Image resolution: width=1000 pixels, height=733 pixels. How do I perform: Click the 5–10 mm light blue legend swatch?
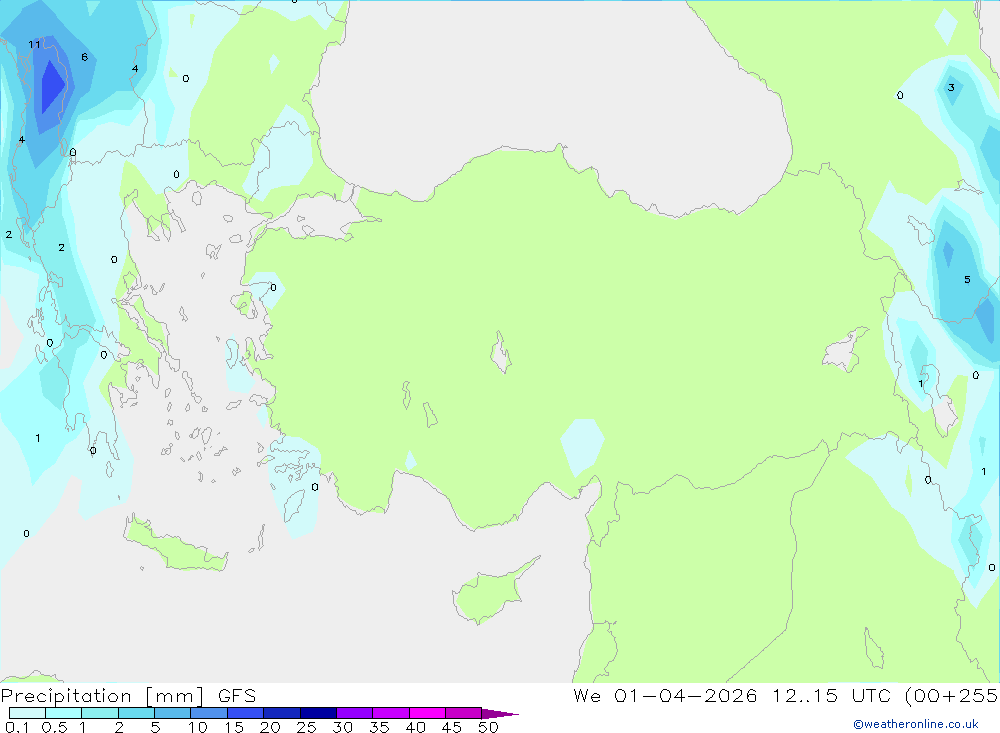[172, 713]
